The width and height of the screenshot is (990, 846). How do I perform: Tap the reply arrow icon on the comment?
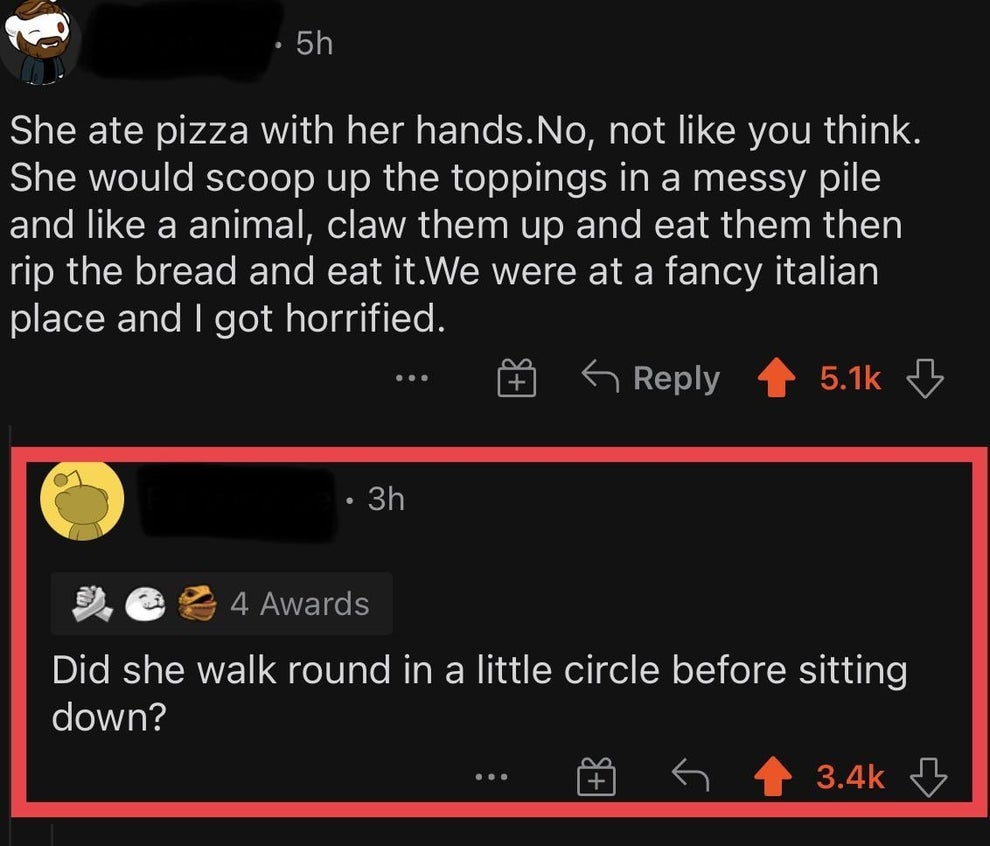691,774
